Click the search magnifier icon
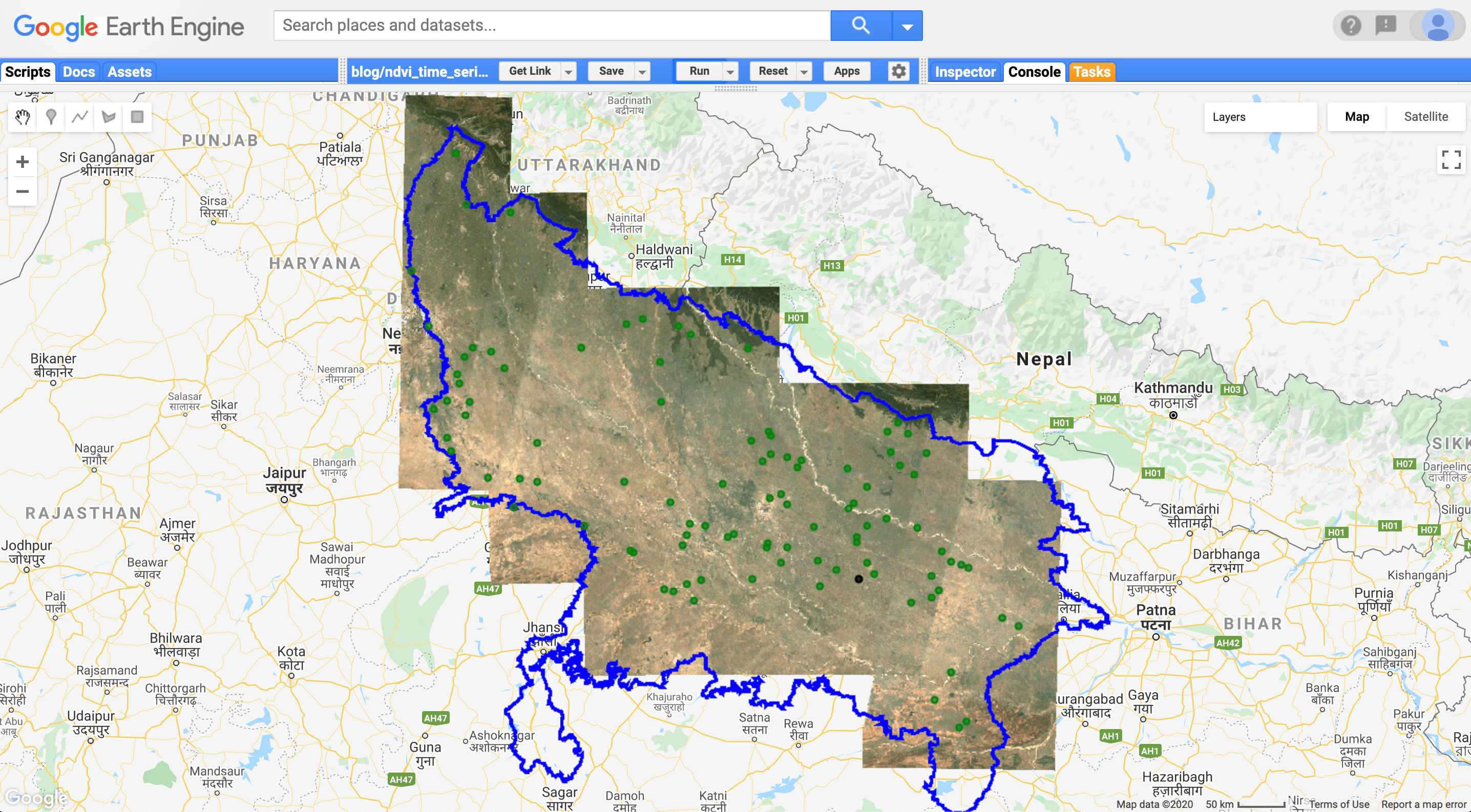This screenshot has height=812, width=1471. (860, 25)
